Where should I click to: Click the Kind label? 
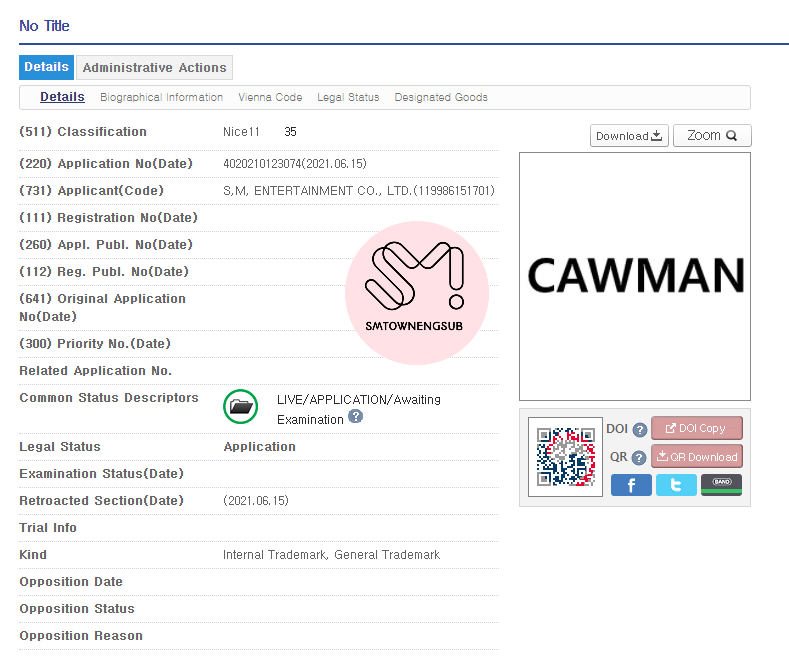coord(33,555)
